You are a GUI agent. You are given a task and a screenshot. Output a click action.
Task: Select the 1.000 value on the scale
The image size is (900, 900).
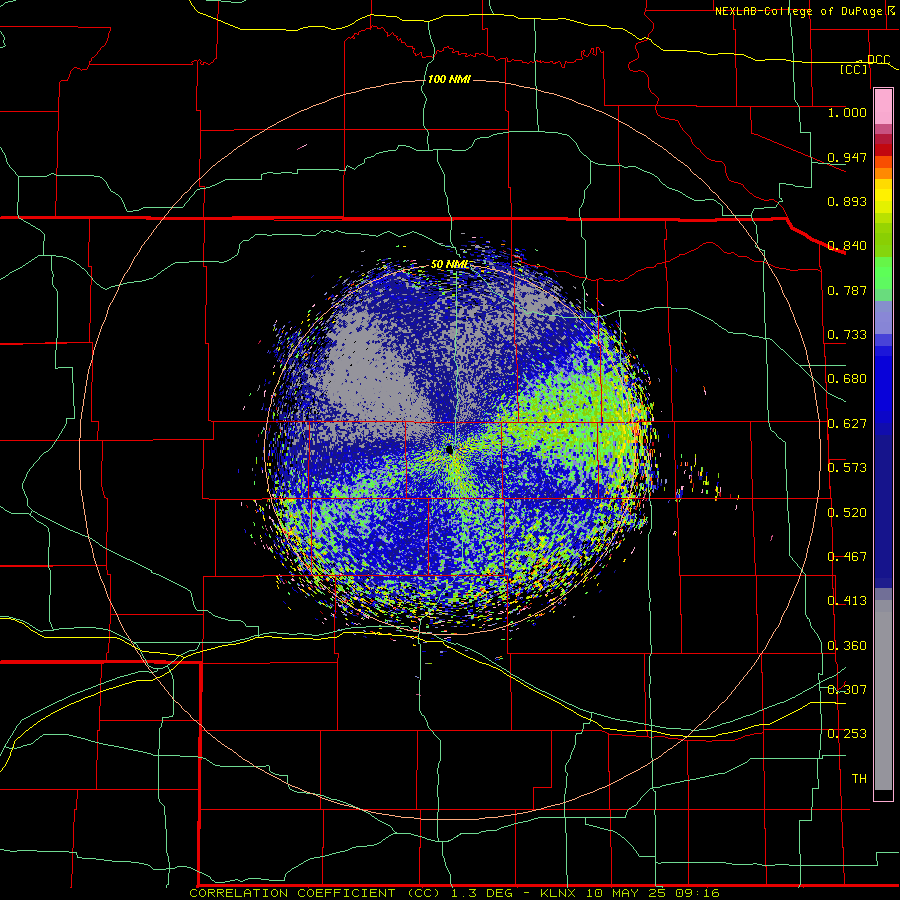pyautogui.click(x=847, y=112)
